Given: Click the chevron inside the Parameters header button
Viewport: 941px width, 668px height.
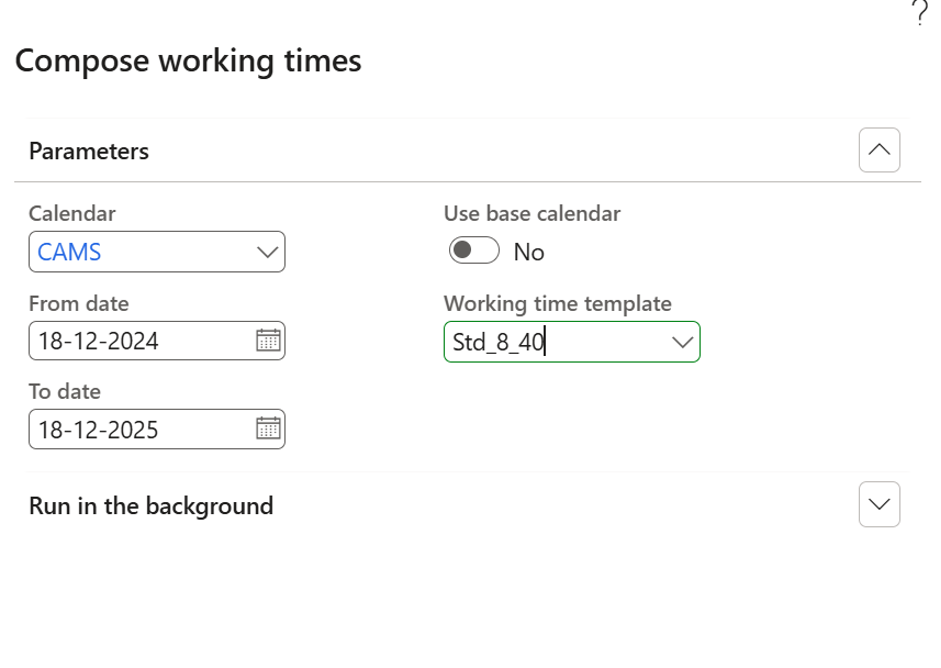Looking at the screenshot, I should pyautogui.click(x=879, y=150).
